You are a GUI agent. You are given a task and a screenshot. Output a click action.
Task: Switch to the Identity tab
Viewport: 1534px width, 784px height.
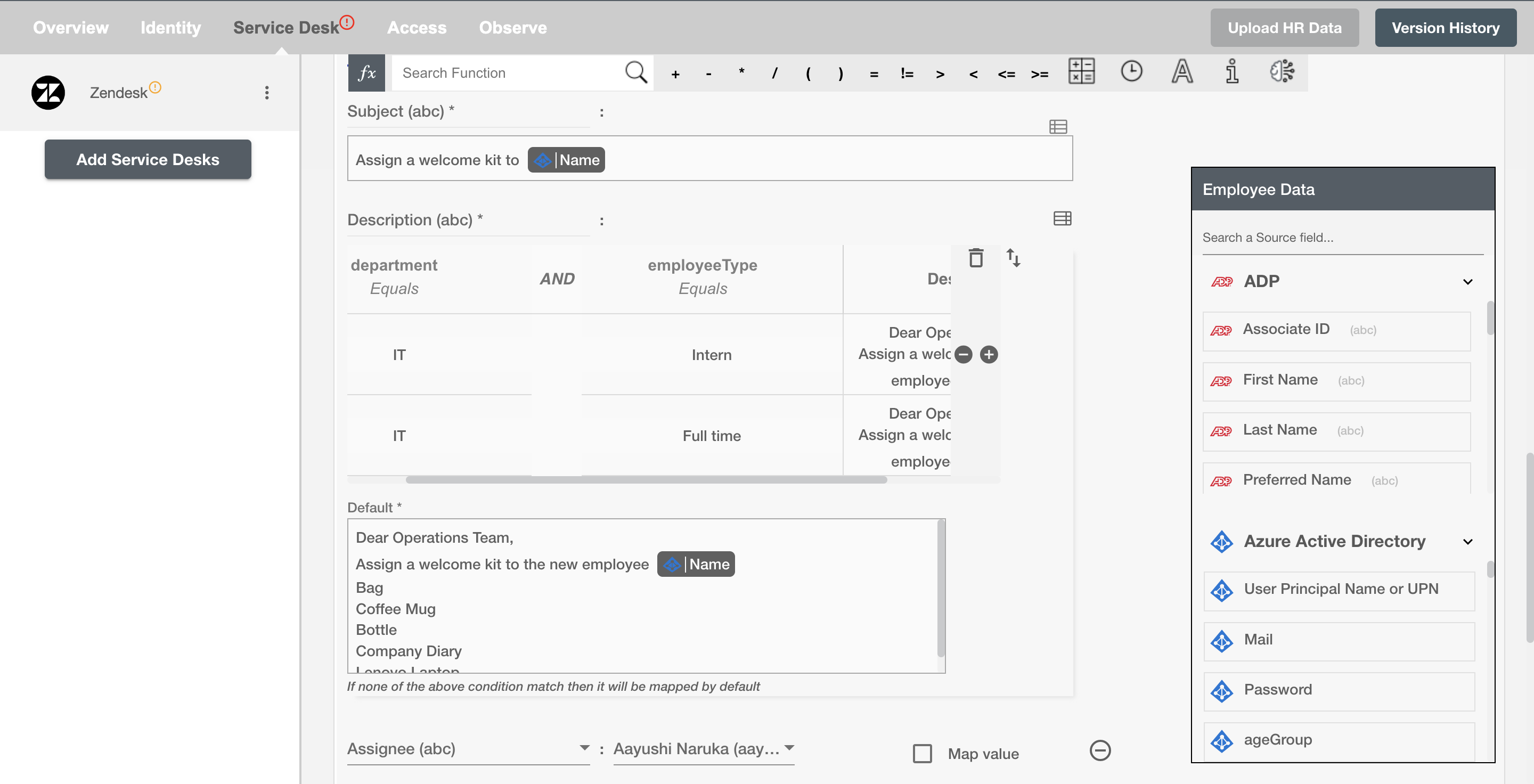point(170,27)
